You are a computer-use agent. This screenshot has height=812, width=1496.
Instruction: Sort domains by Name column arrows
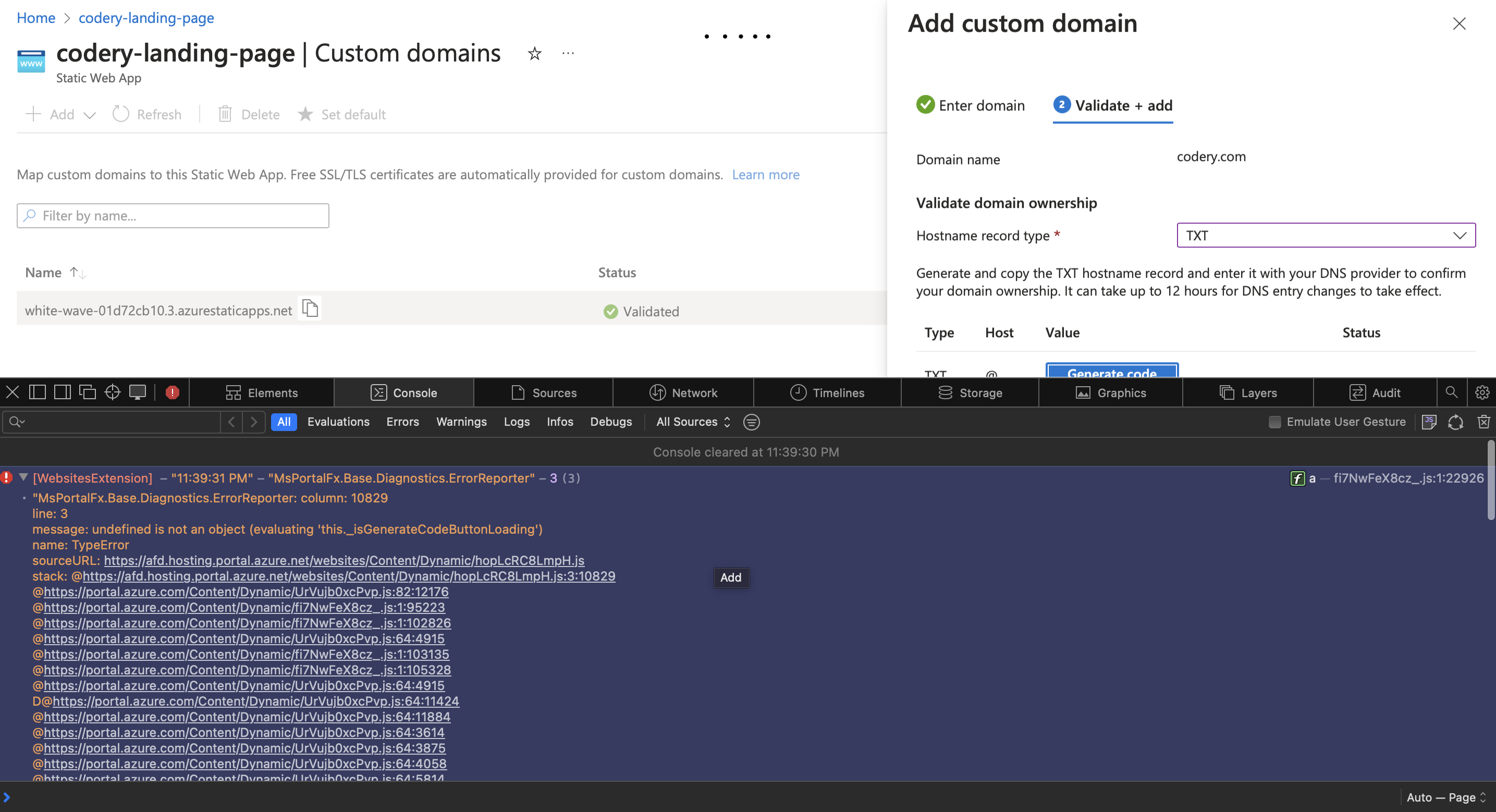[x=78, y=273]
